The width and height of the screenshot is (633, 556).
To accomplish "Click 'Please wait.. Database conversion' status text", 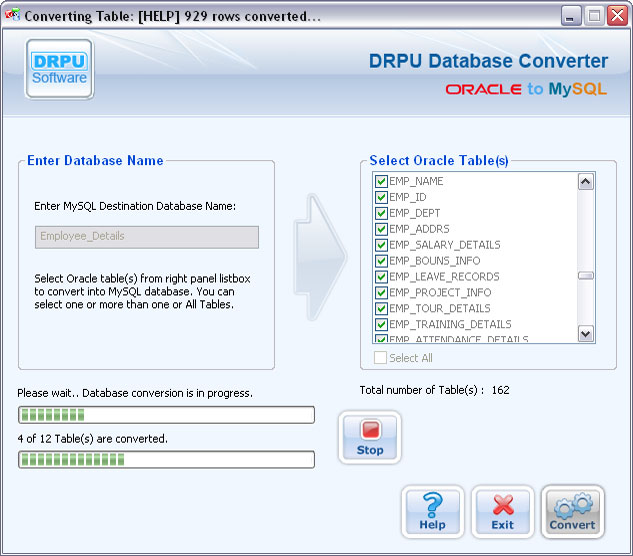I will tap(135, 393).
